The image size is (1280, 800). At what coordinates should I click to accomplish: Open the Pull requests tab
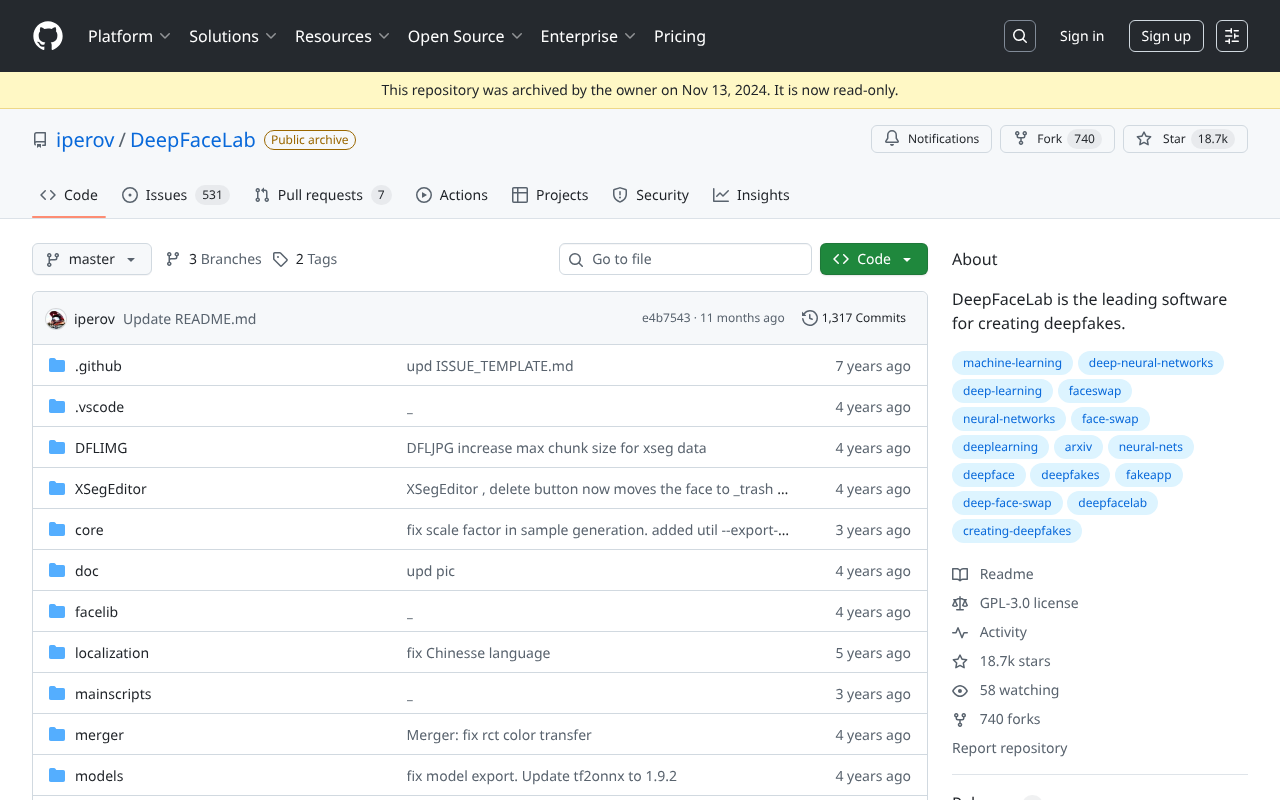322,195
